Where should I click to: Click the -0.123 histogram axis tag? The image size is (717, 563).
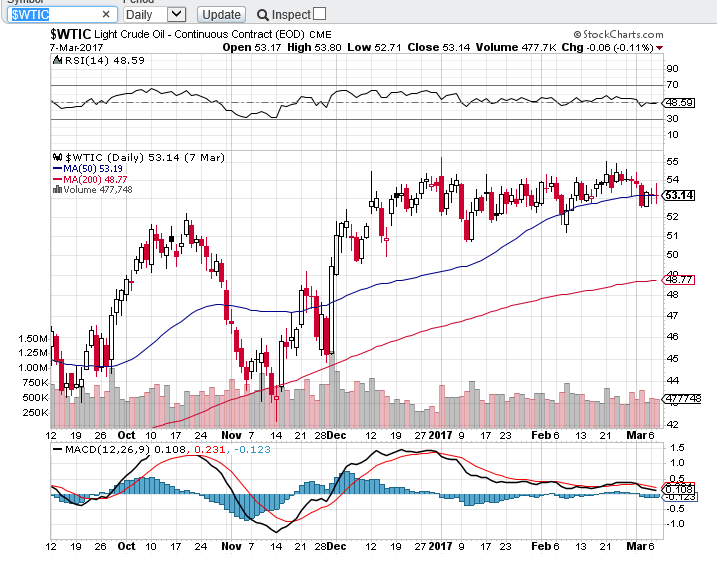pos(680,497)
